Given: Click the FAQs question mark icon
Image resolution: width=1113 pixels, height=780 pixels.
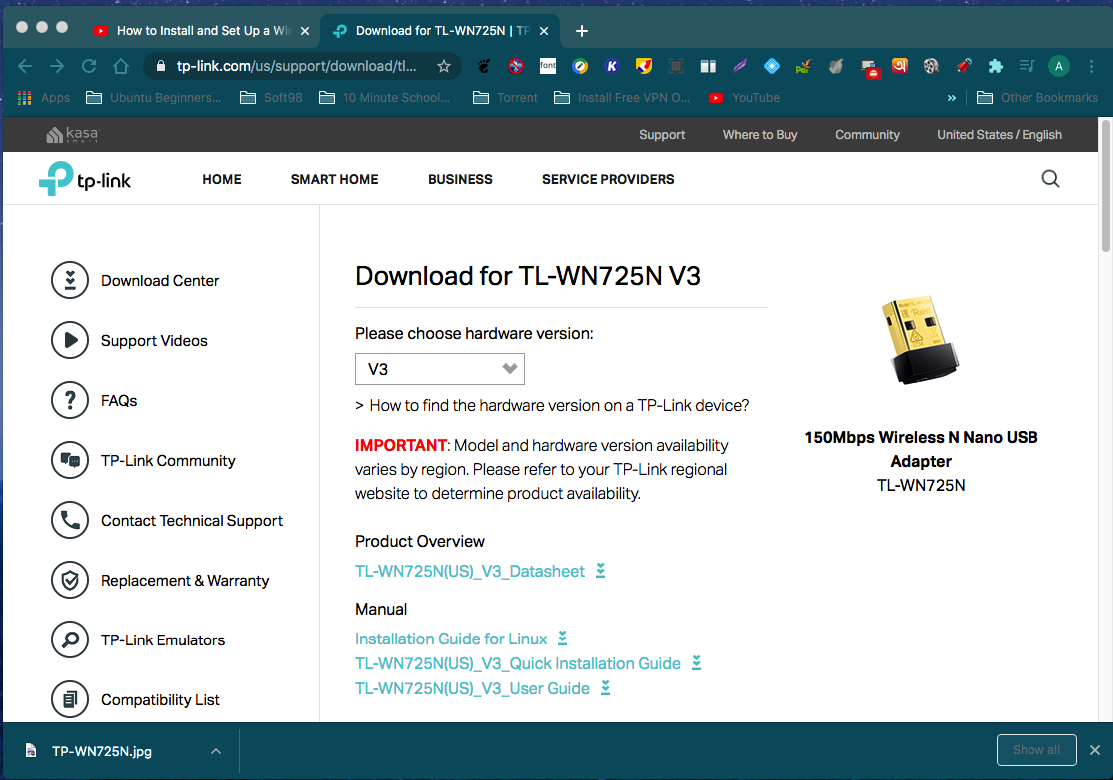Looking at the screenshot, I should tap(70, 401).
